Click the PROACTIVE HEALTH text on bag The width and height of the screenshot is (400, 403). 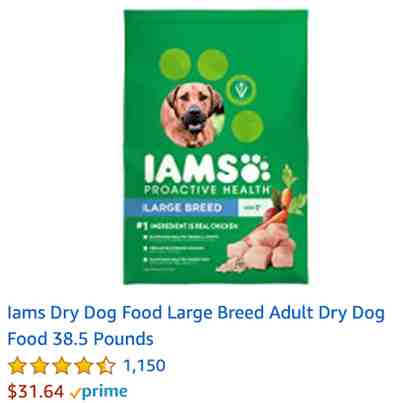pyautogui.click(x=207, y=190)
